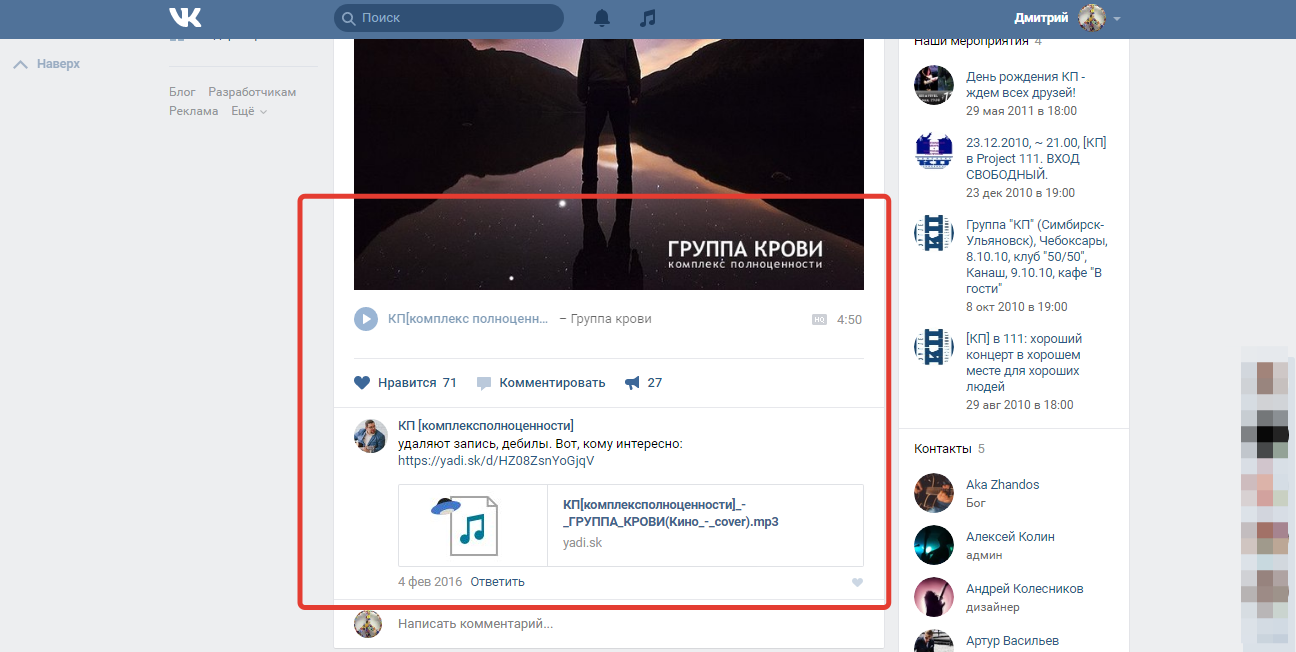Open the [КП] в 111 event icon

pyautogui.click(x=934, y=347)
